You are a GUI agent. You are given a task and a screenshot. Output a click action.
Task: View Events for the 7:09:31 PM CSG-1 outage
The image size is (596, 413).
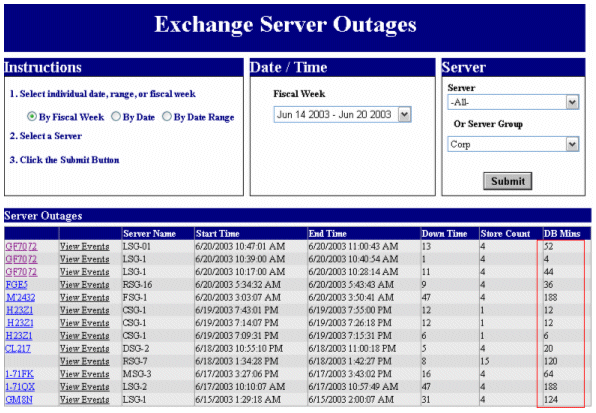point(84,336)
